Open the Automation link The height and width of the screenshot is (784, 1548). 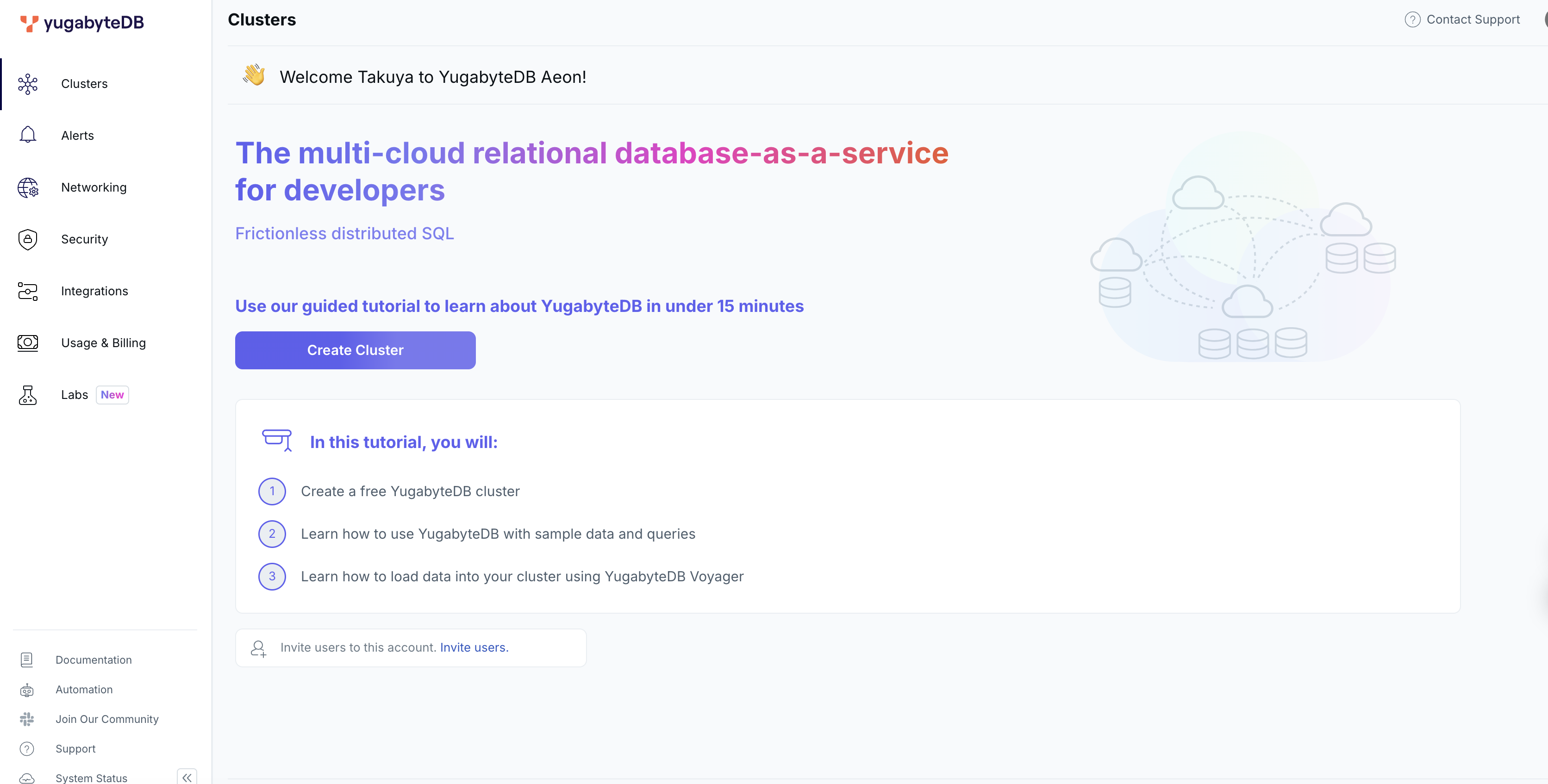pyautogui.click(x=84, y=690)
